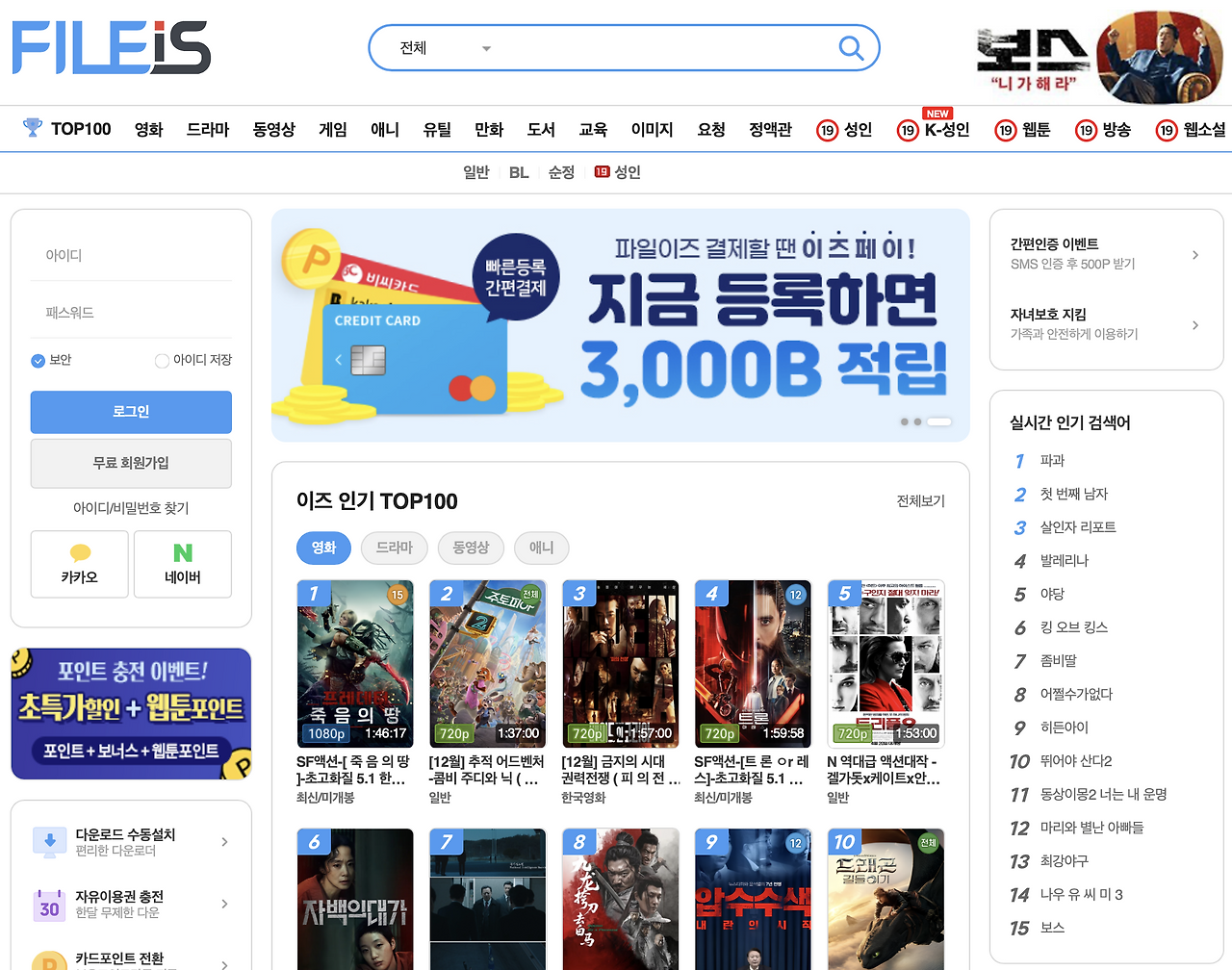Open 자유이용권 충전 via the 30 icon
This screenshot has height=970, width=1232.
click(x=48, y=905)
